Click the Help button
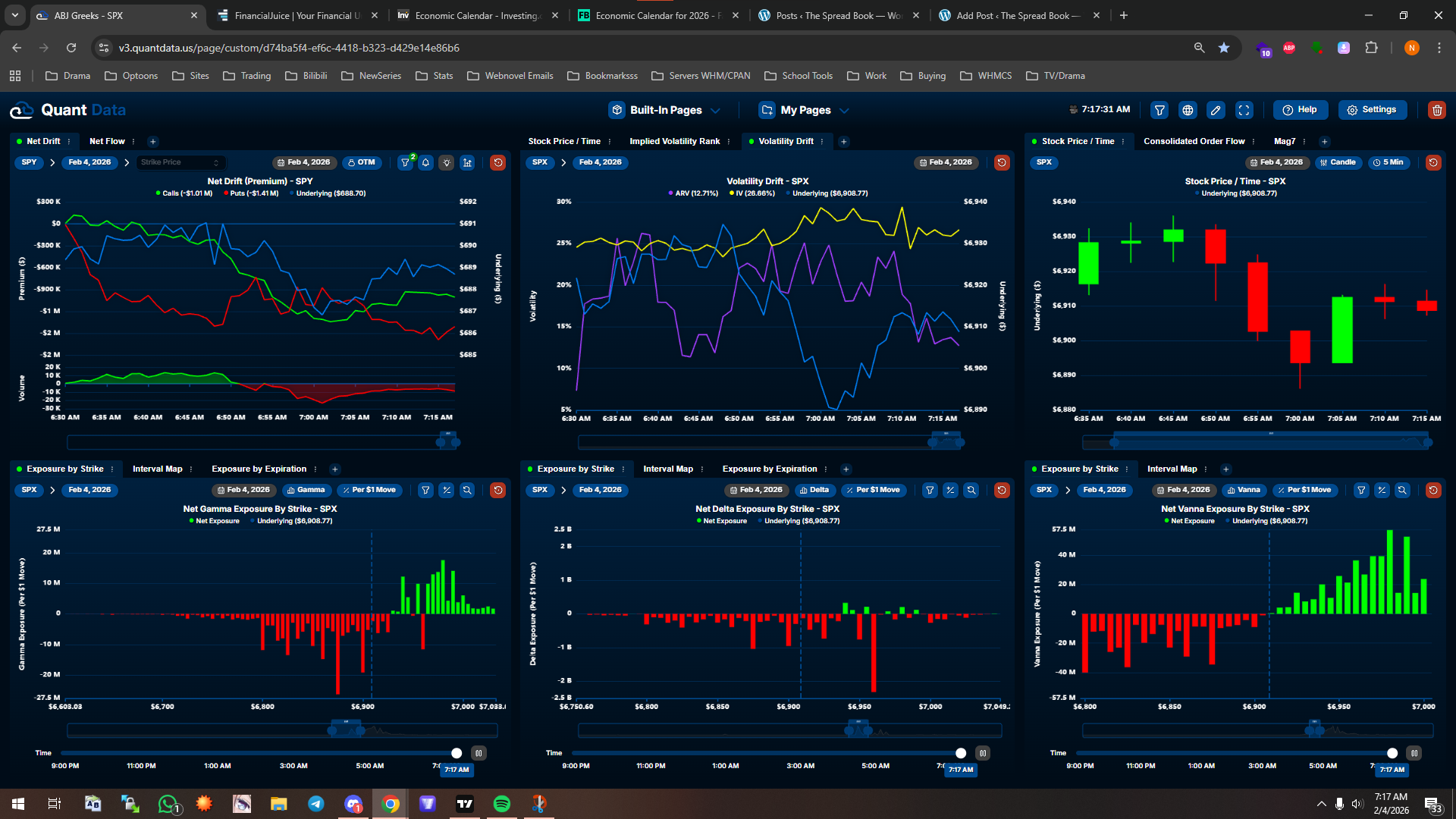This screenshot has height=819, width=1456. click(1300, 110)
